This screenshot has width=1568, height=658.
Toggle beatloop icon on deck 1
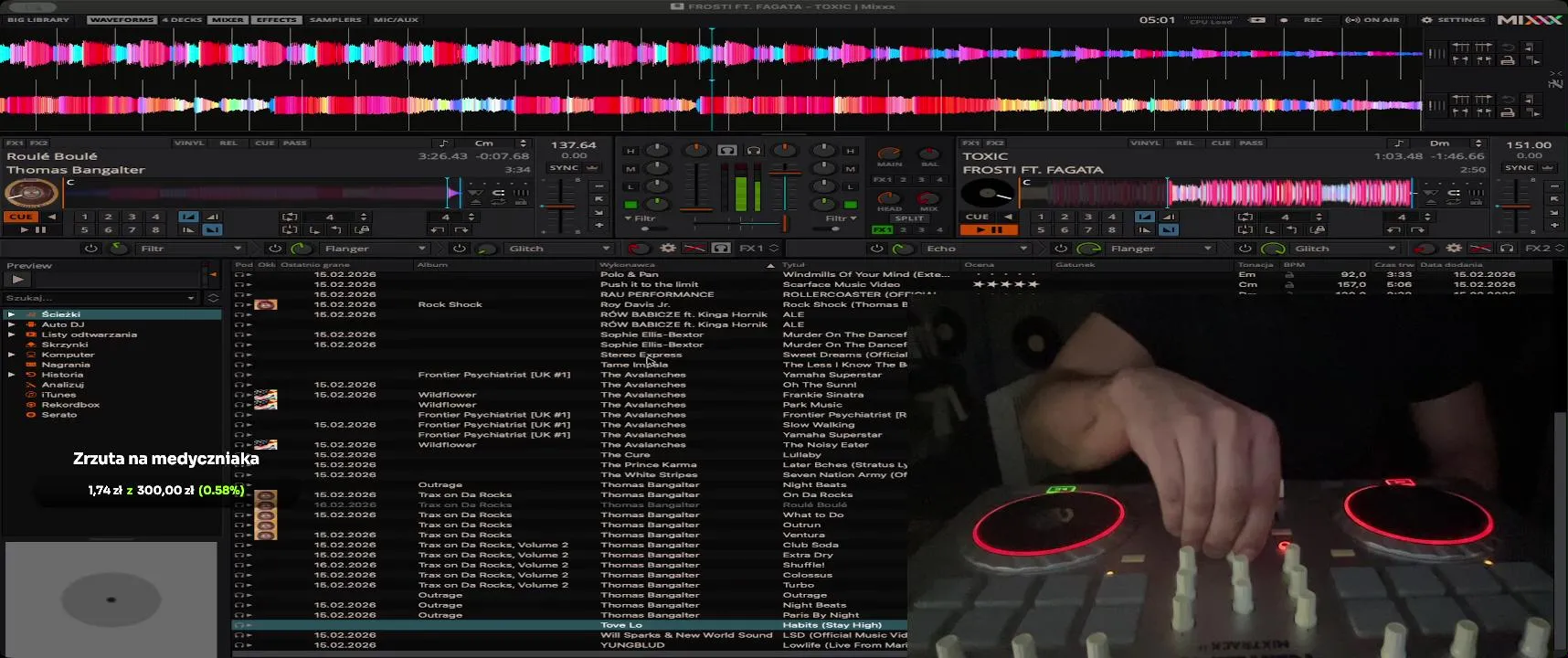pos(290,217)
